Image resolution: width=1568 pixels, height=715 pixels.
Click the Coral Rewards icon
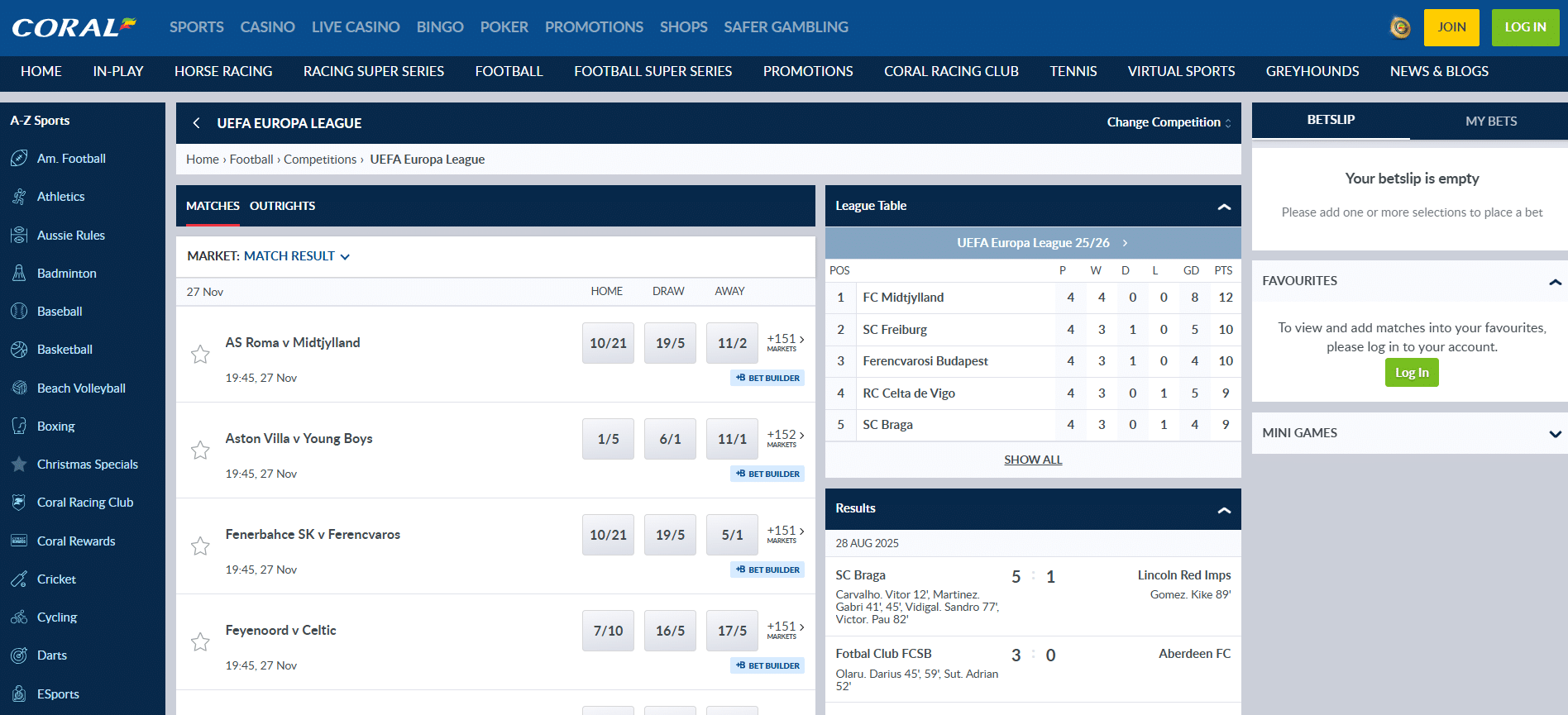[x=19, y=541]
